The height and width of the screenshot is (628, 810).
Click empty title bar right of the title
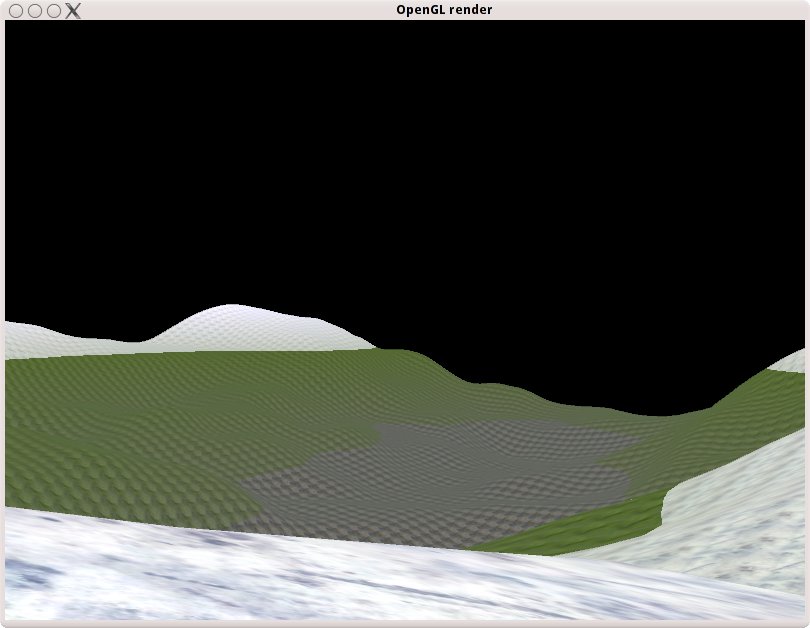pyautogui.click(x=650, y=10)
